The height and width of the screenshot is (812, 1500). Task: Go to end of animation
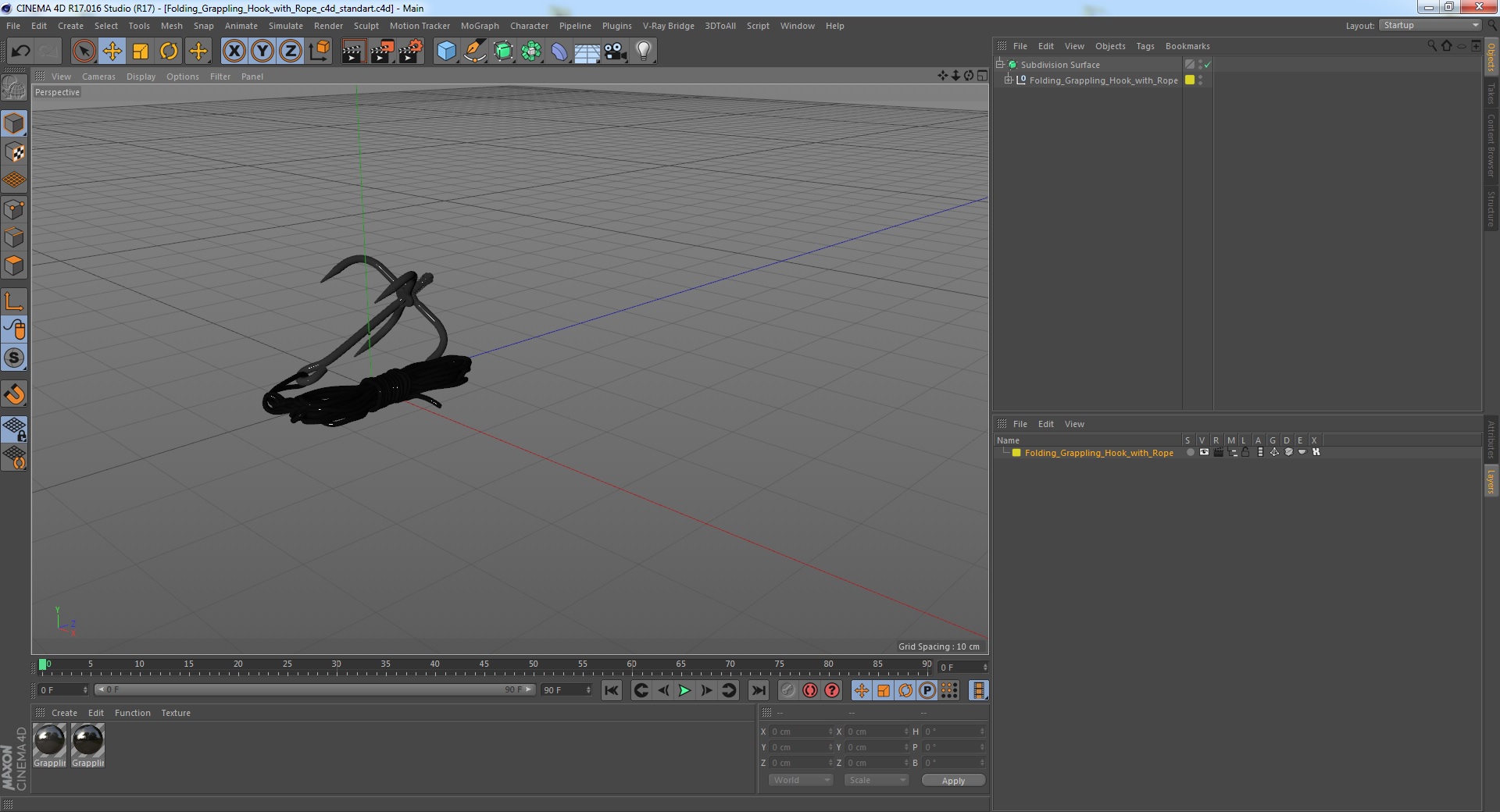(758, 690)
